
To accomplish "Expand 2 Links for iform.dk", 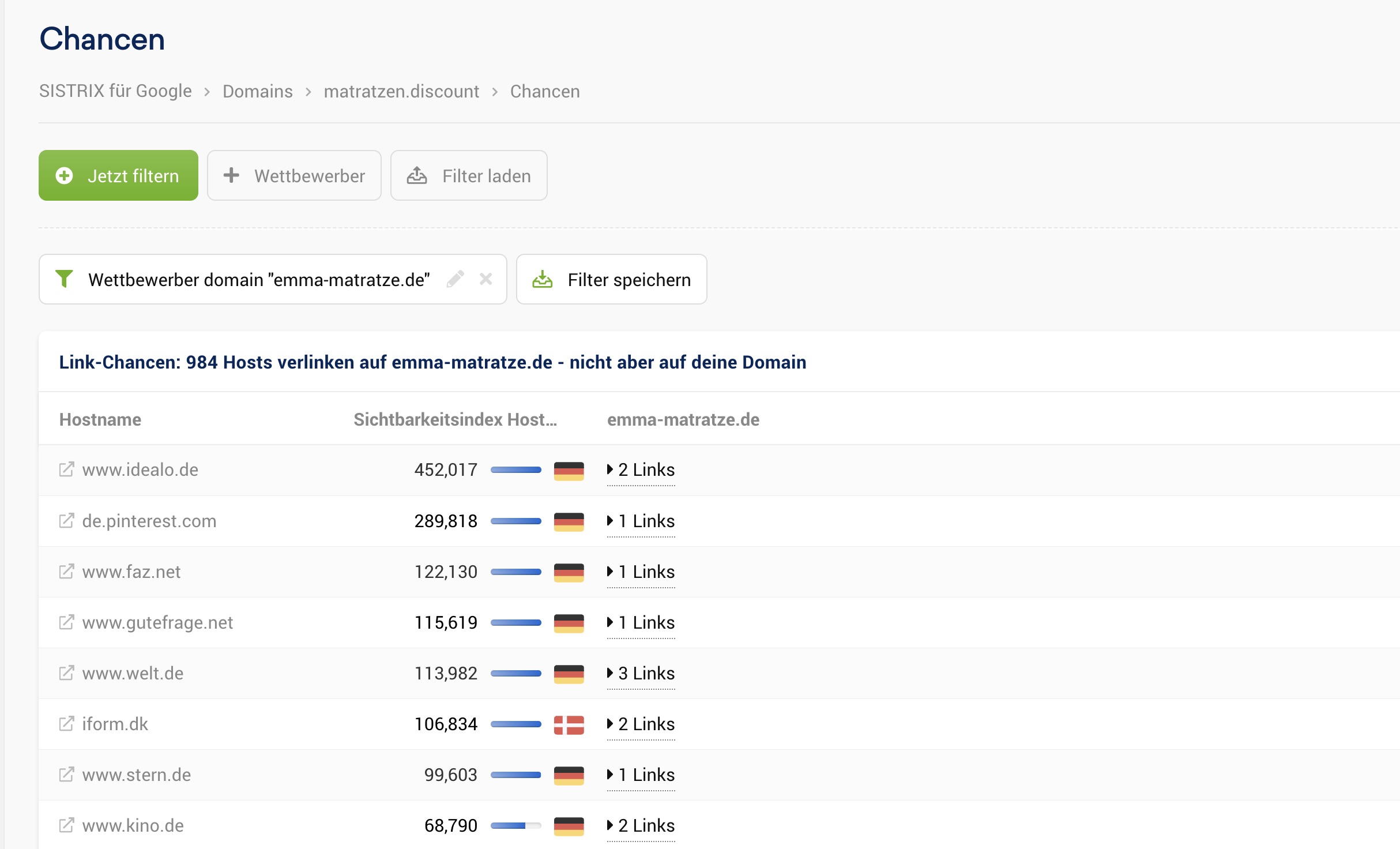I will (x=641, y=724).
